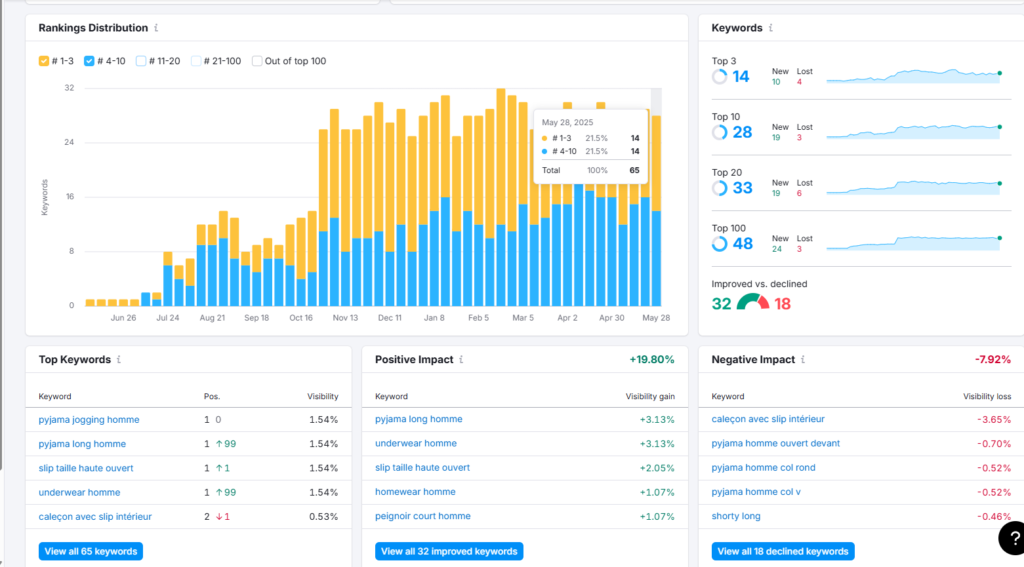
Task: Click the Top 10 trend sparkline chart
Action: (x=914, y=131)
